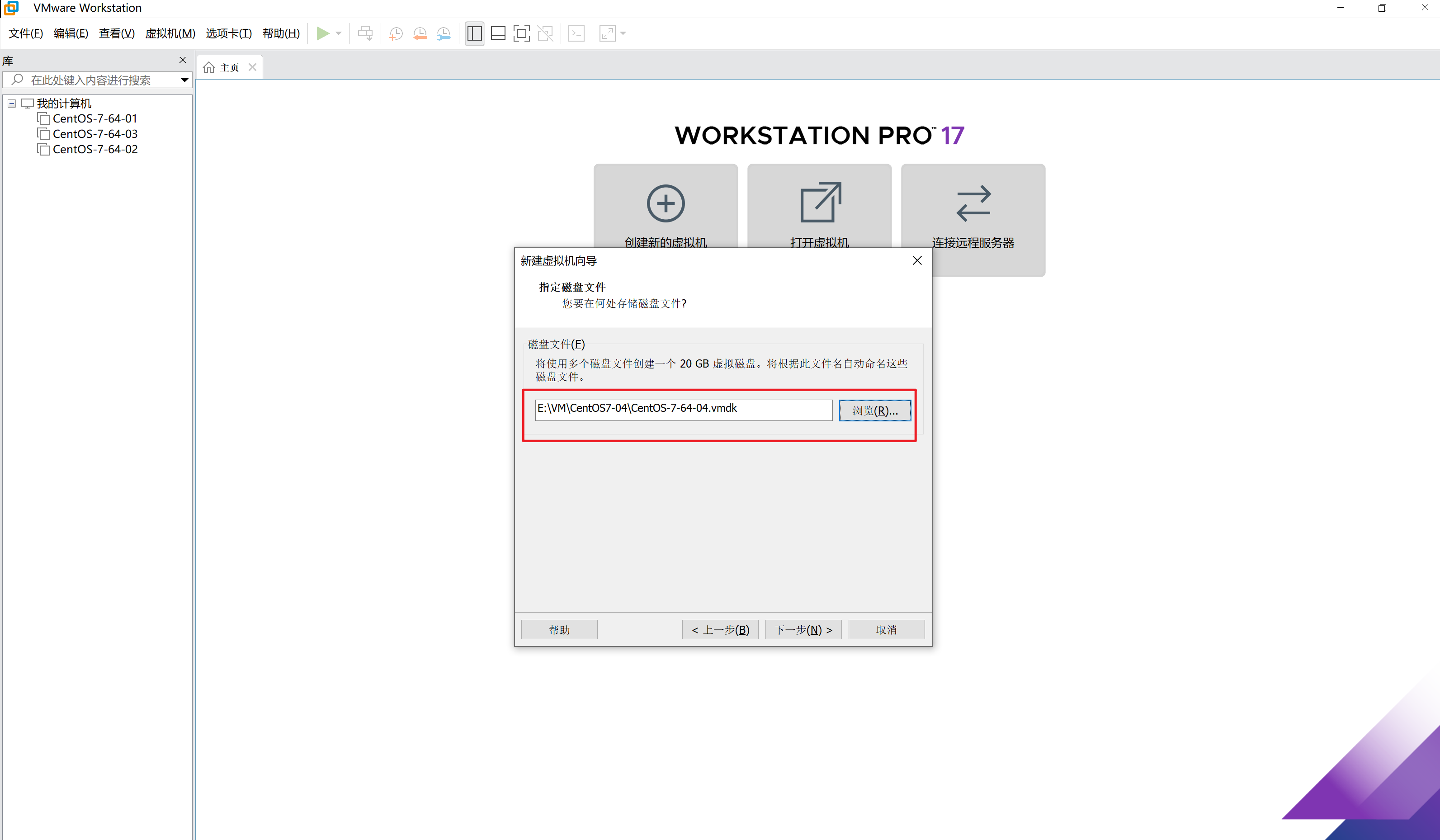1440x840 pixels.
Task: Click the 浏览(R) button
Action: point(874,411)
